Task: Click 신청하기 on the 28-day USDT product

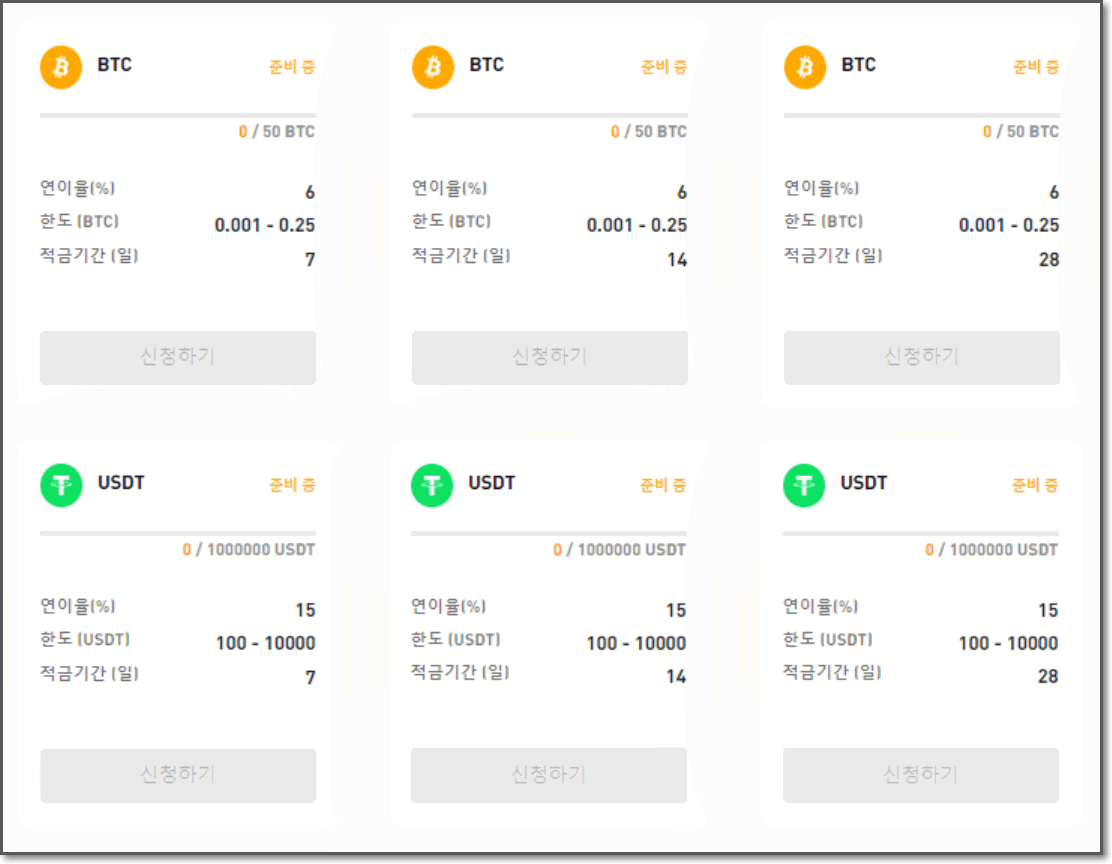Action: (921, 776)
